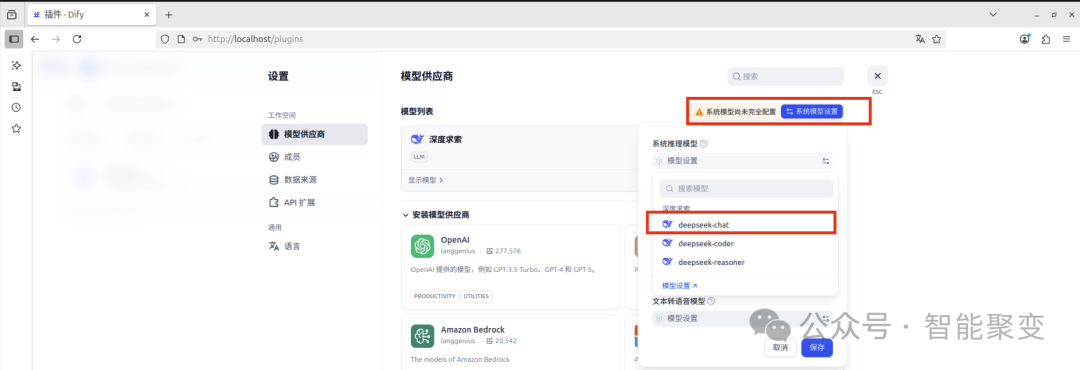Image resolution: width=1080 pixels, height=370 pixels.
Task: Open the system reasoning model dropdown
Action: click(742, 161)
